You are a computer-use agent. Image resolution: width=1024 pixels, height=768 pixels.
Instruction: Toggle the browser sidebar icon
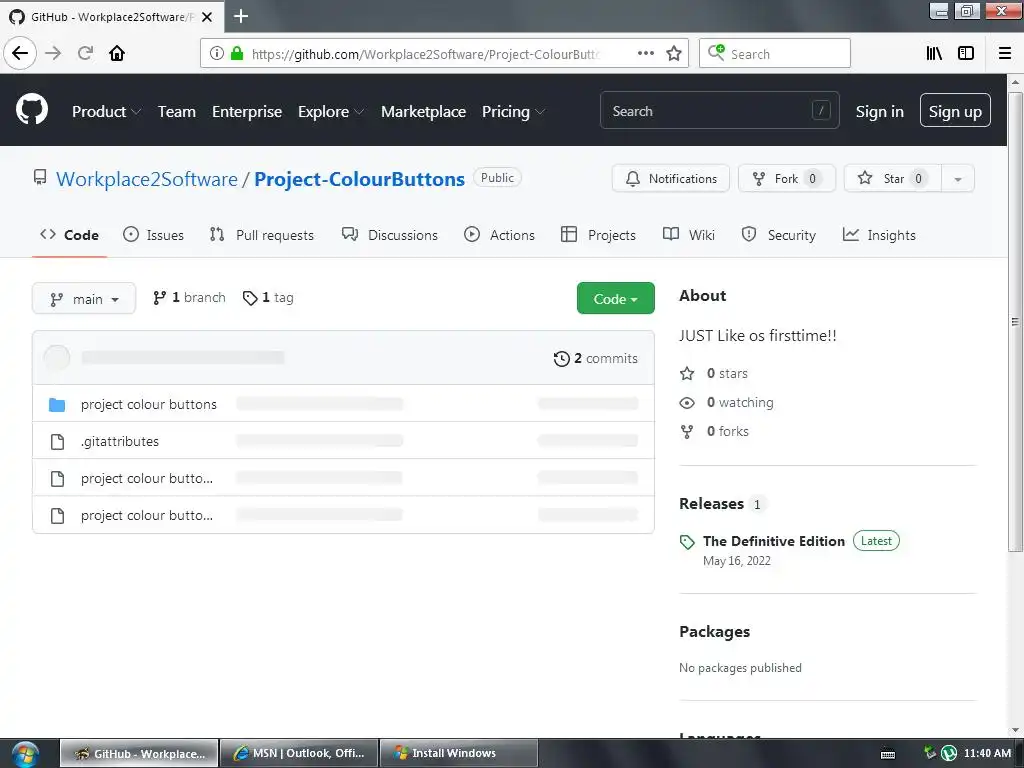pyautogui.click(x=966, y=53)
